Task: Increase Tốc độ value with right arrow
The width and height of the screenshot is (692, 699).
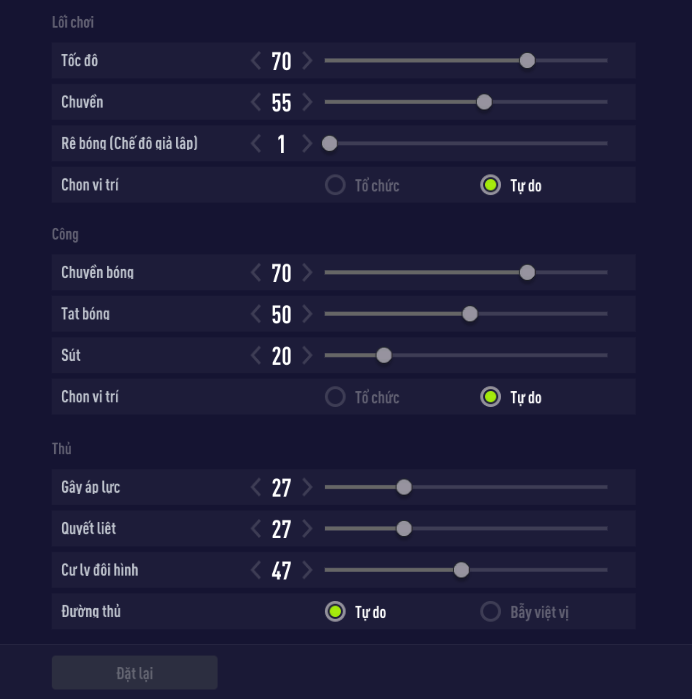Action: tap(307, 61)
